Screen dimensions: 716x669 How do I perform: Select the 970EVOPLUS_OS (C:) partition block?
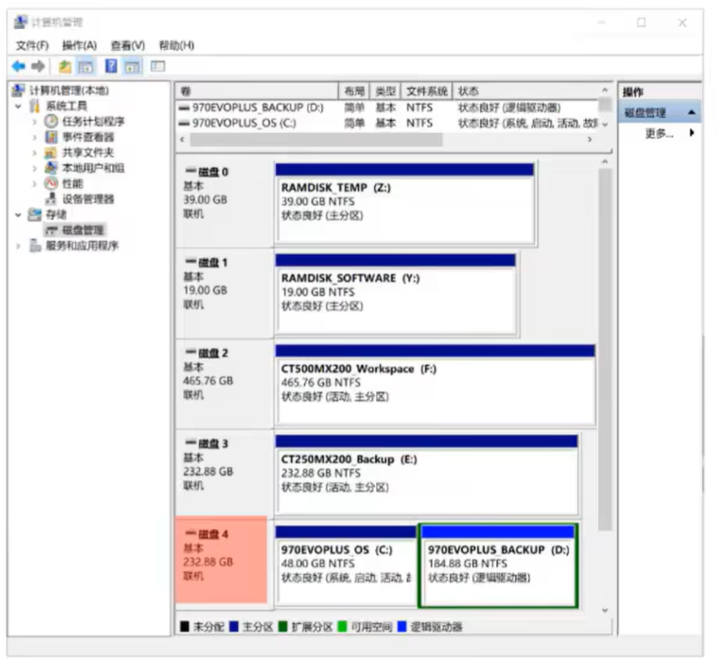click(346, 565)
